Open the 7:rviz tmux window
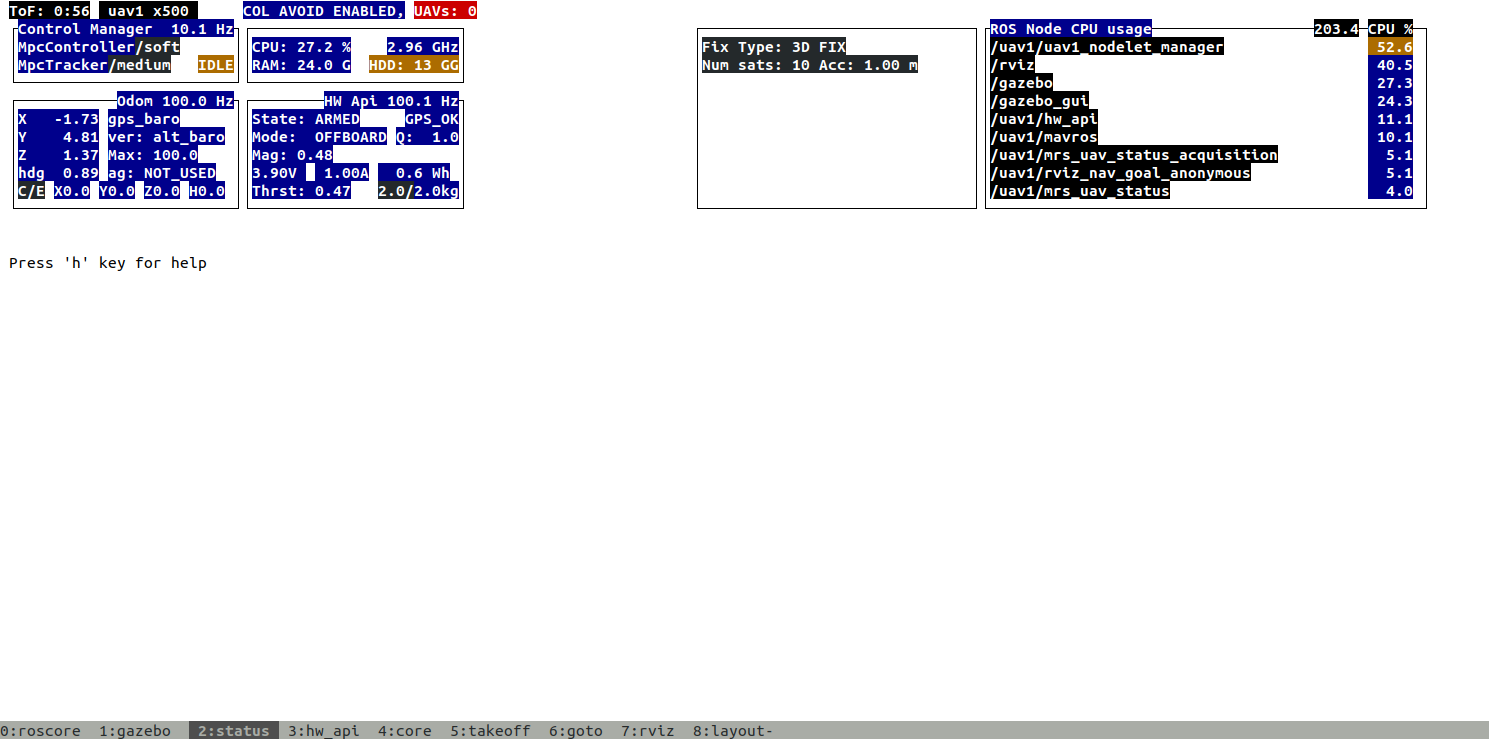 click(x=648, y=731)
